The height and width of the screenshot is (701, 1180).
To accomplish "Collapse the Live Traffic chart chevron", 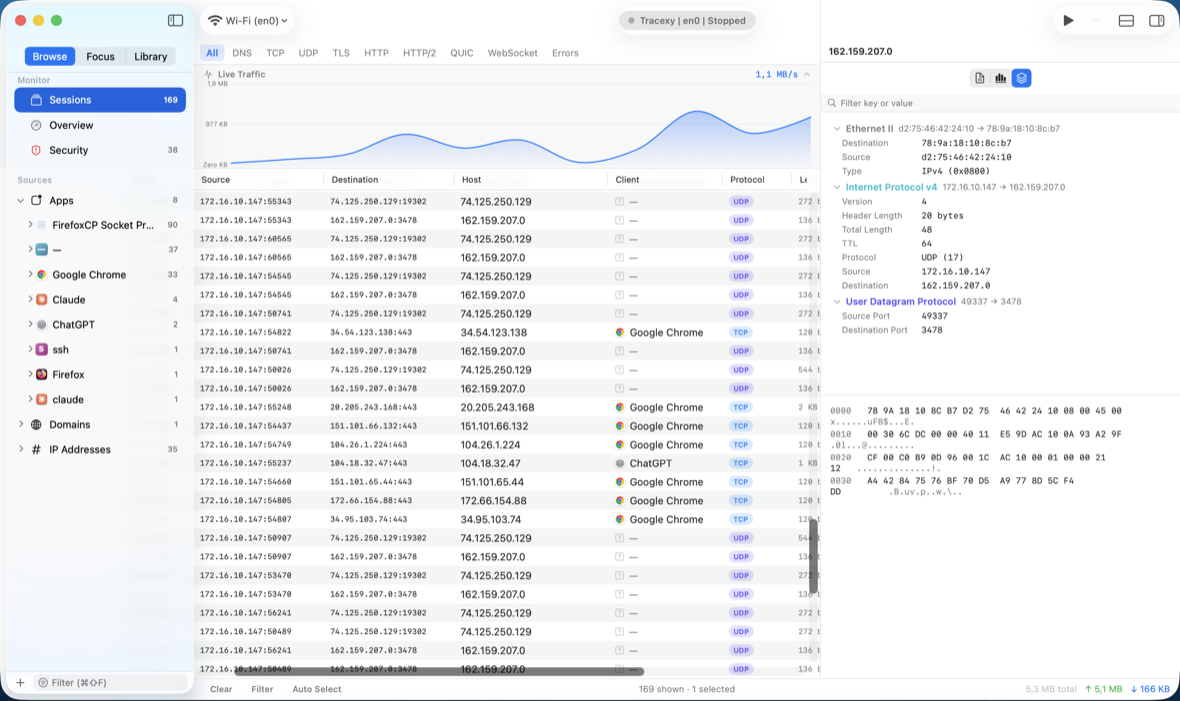I will (x=807, y=75).
